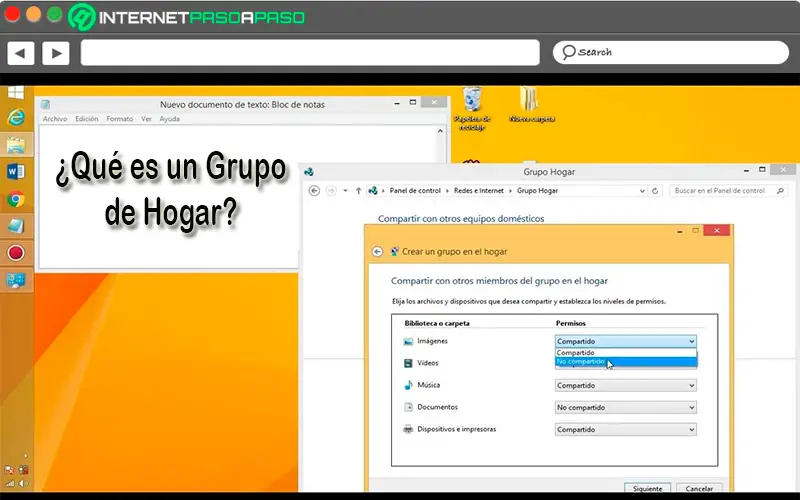Click the Música library icon

[408, 385]
